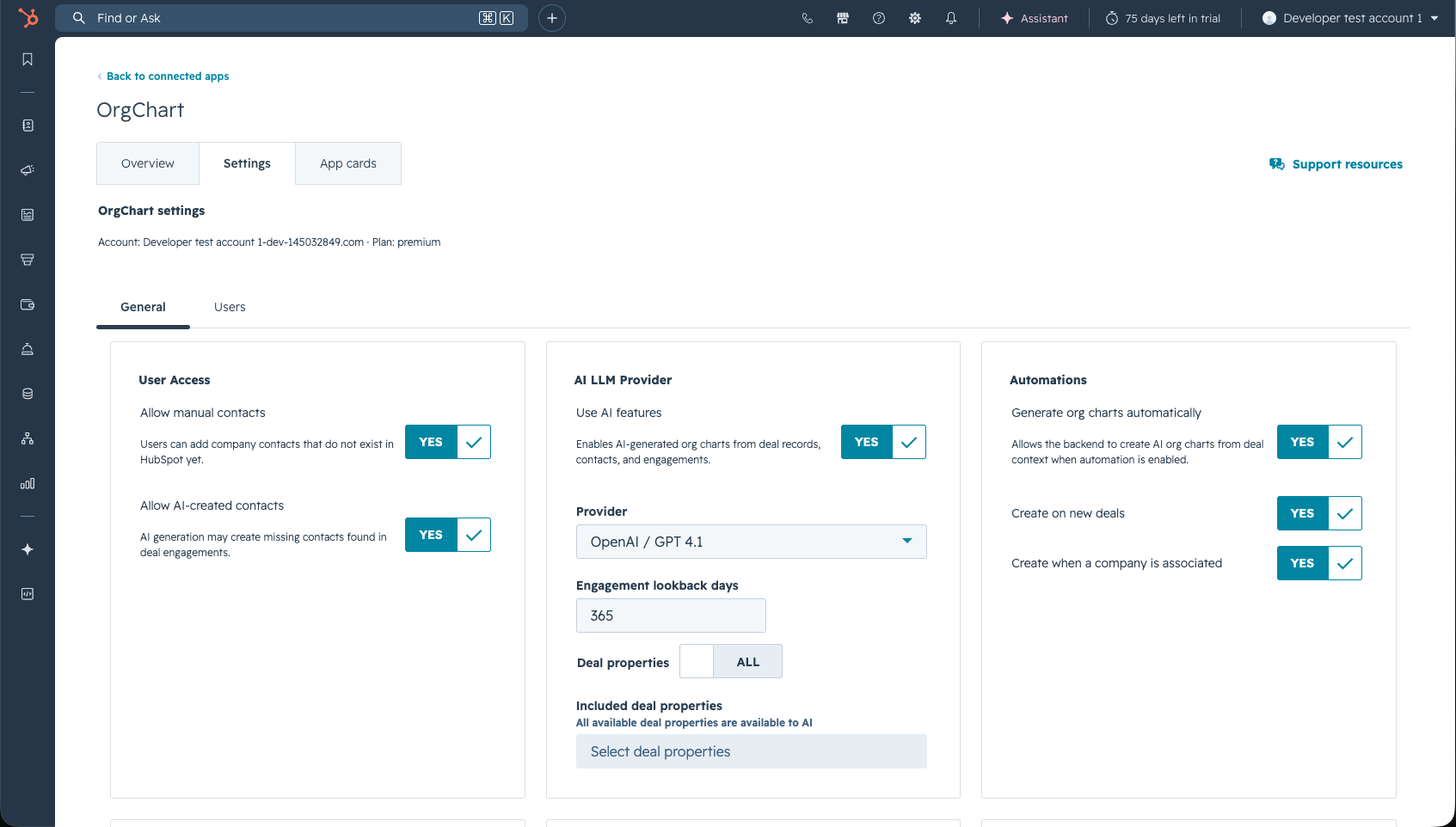Click the account avatar in the top bar

[x=1269, y=18]
